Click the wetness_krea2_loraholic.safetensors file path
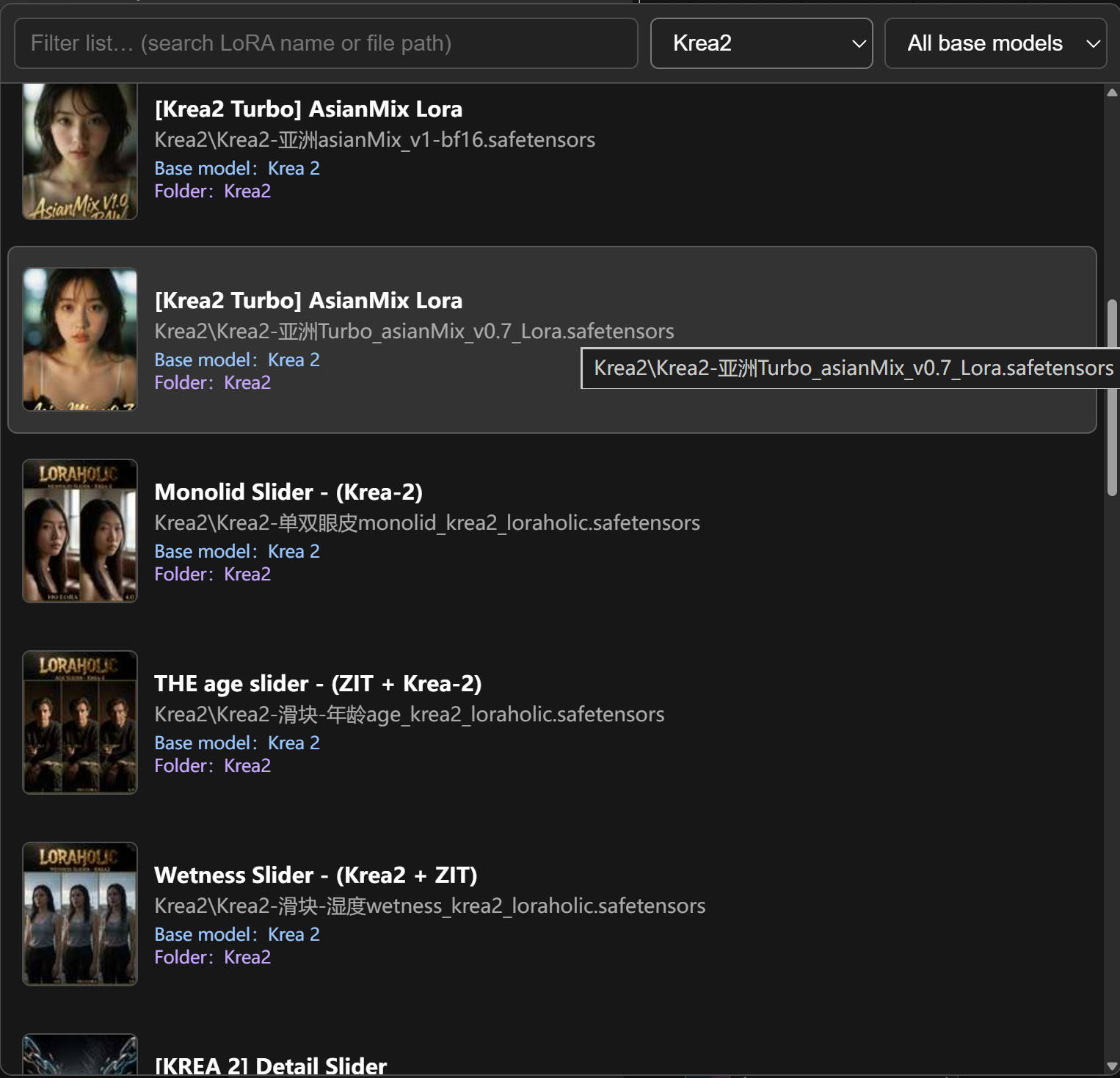The height and width of the screenshot is (1078, 1120). (x=430, y=906)
